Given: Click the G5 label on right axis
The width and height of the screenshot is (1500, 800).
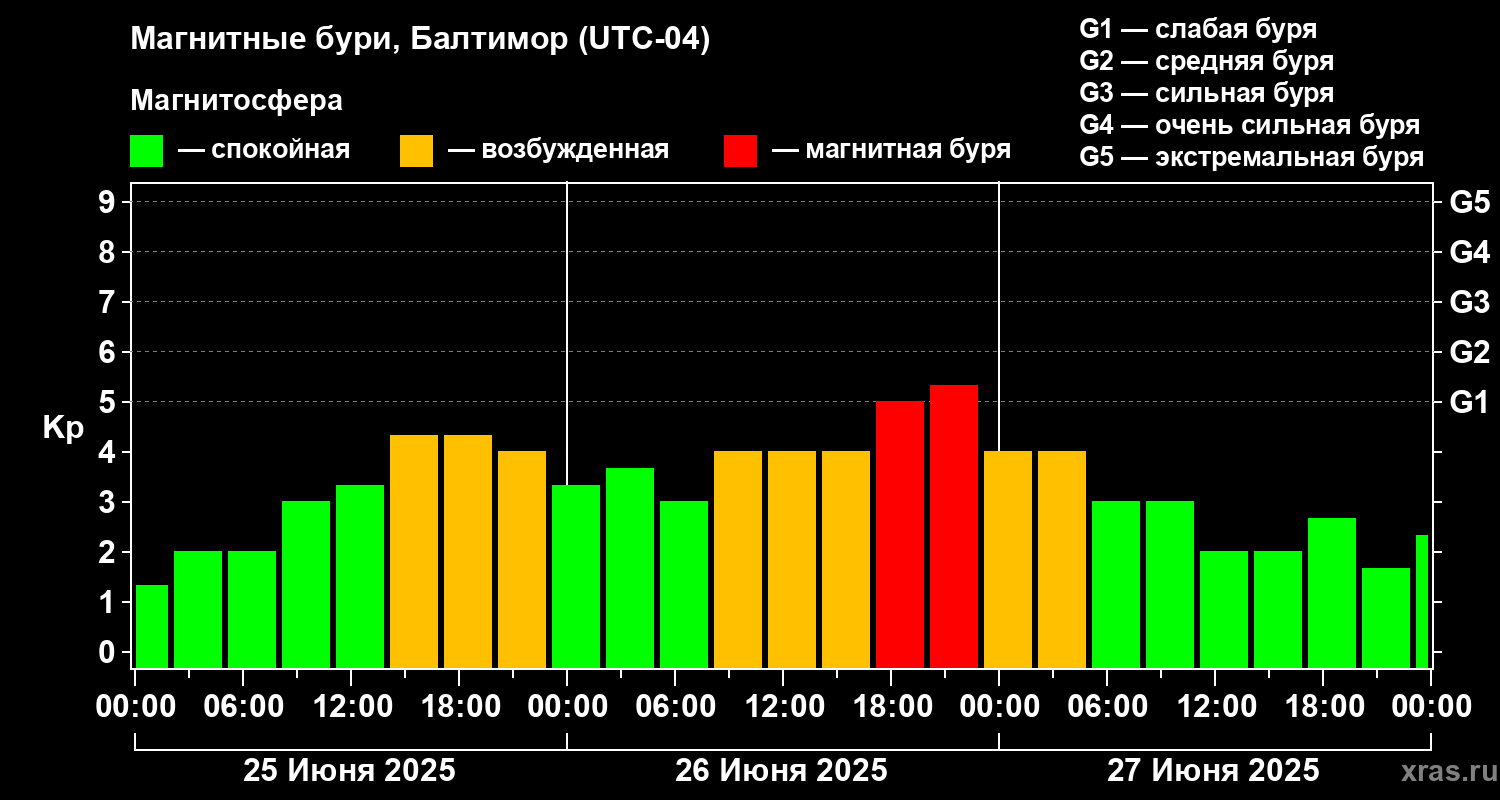Looking at the screenshot, I should point(1469,202).
